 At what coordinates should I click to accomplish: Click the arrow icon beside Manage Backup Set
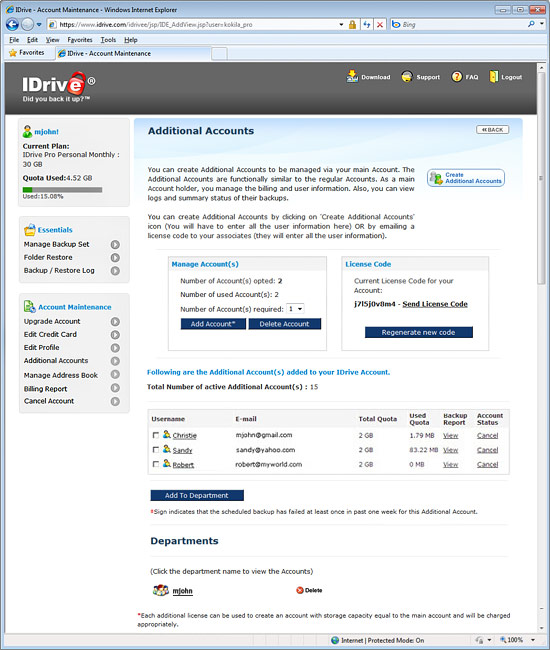115,245
